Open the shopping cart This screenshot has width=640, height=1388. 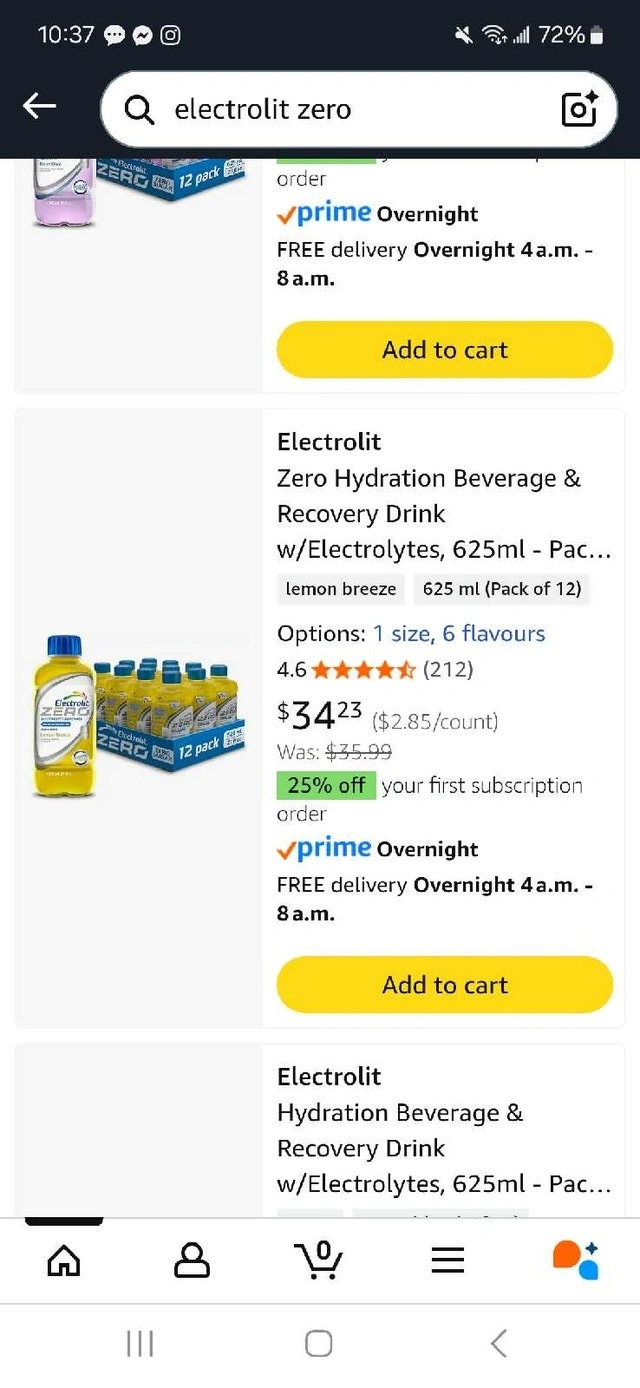320,1260
